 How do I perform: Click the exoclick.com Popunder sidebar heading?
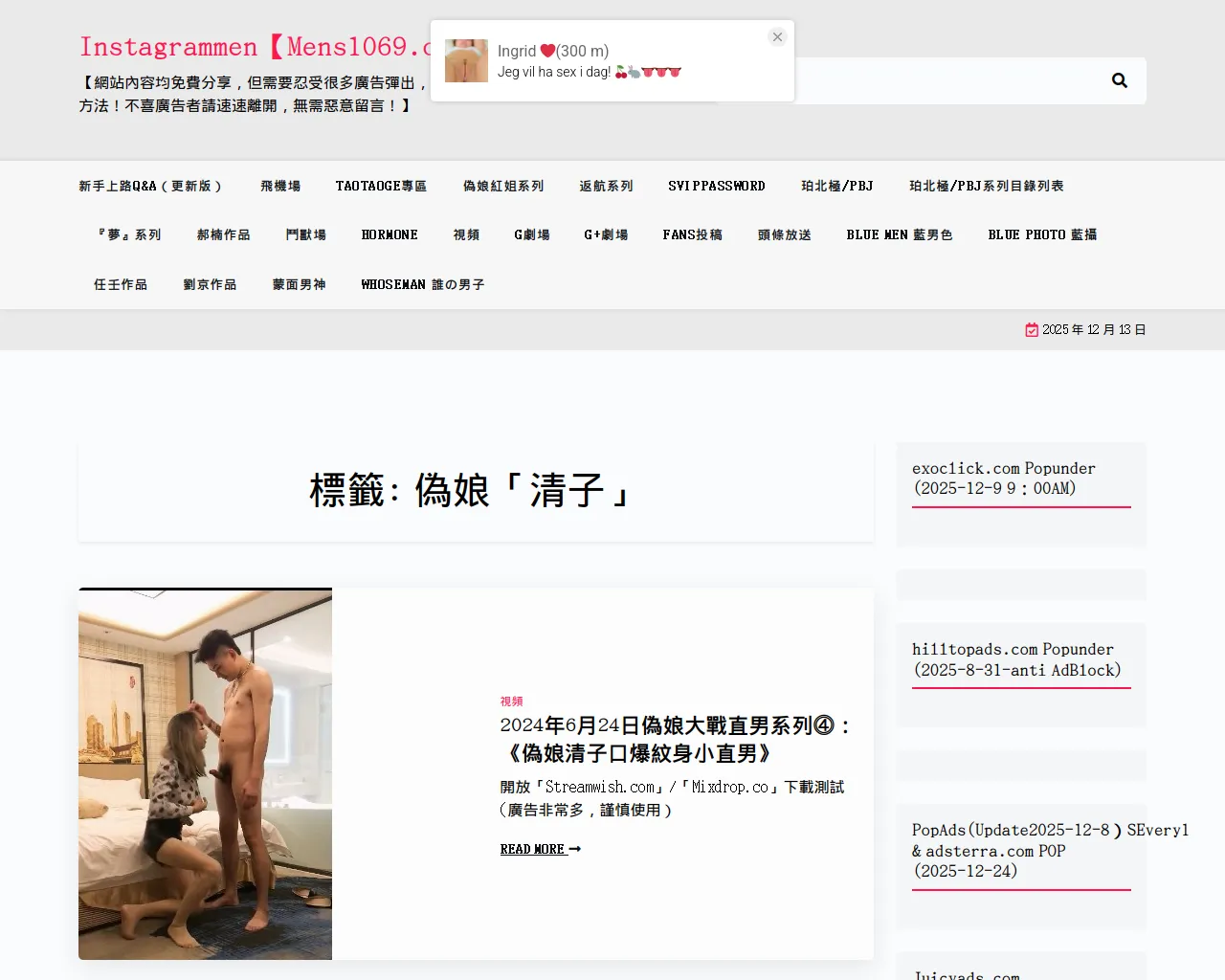[1004, 479]
